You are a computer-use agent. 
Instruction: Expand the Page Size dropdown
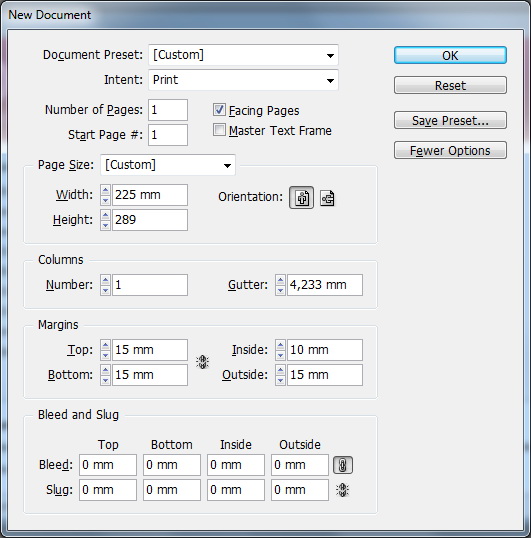coord(168,165)
